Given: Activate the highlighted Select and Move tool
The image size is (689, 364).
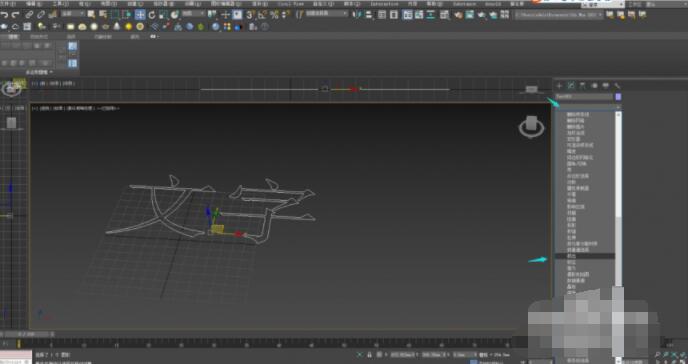Looking at the screenshot, I should point(140,15).
